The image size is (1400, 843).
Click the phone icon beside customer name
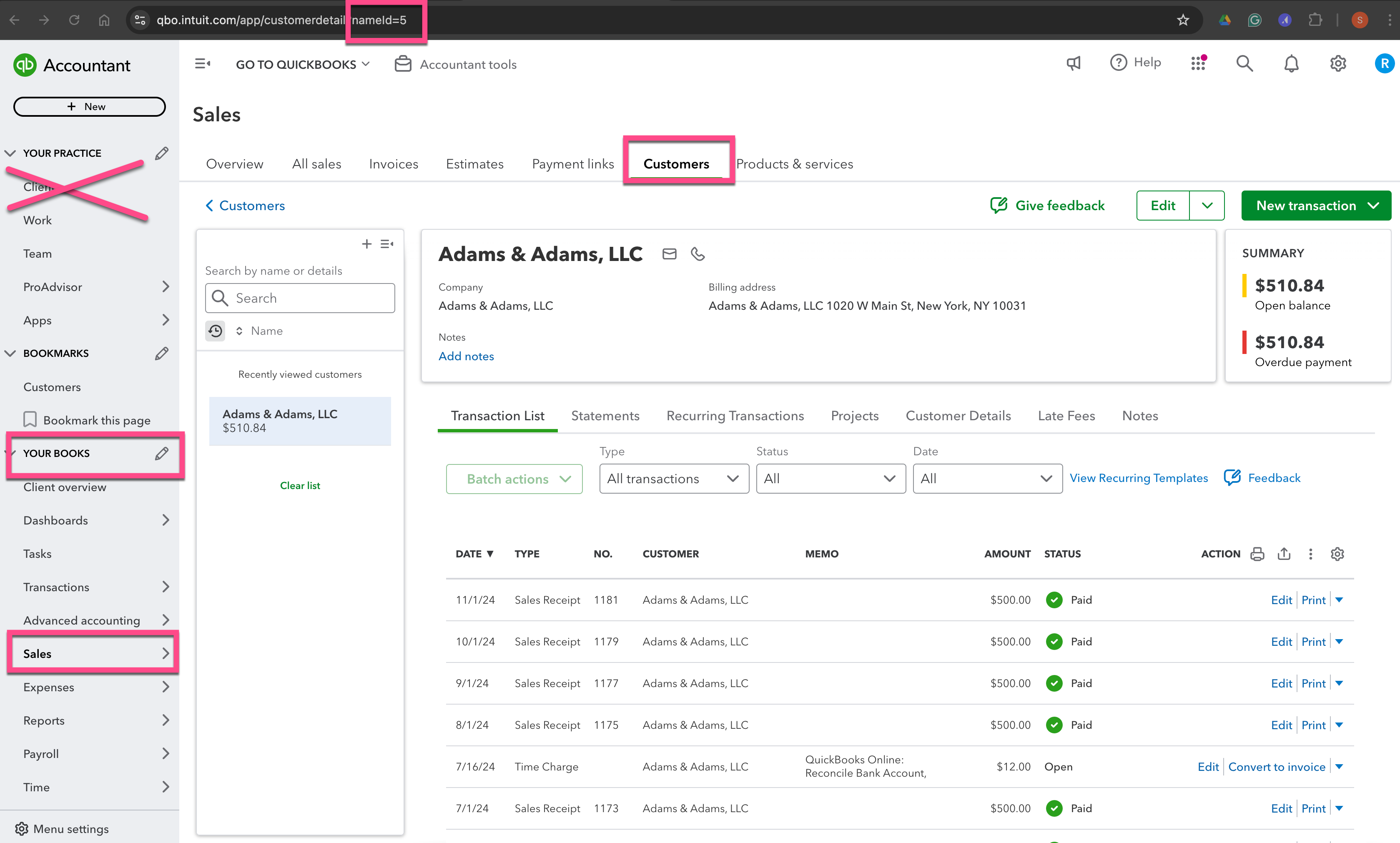tap(697, 254)
